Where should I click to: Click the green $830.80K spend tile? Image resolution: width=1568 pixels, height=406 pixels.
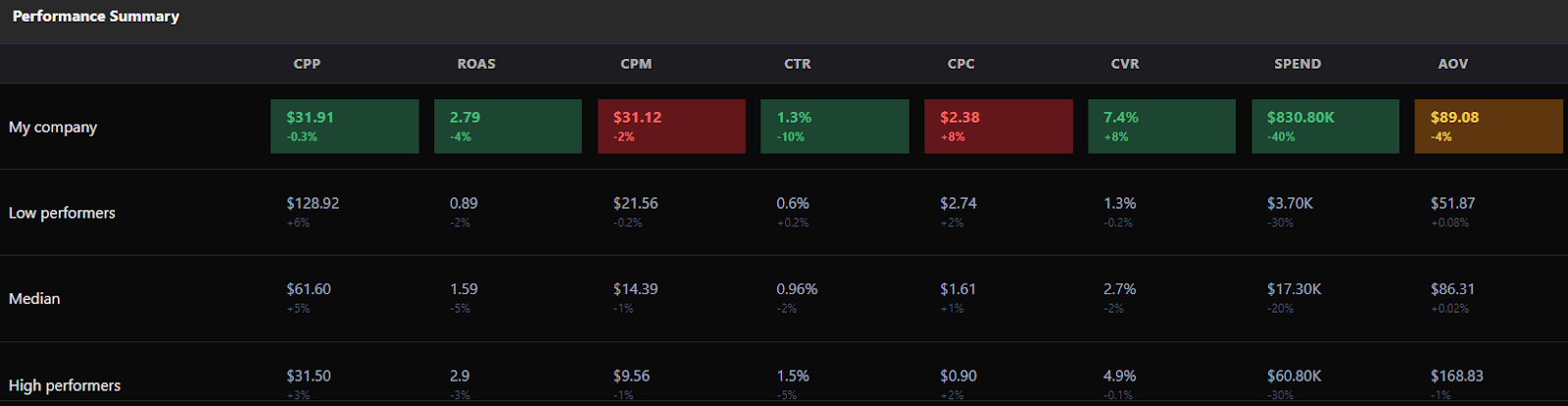1325,126
